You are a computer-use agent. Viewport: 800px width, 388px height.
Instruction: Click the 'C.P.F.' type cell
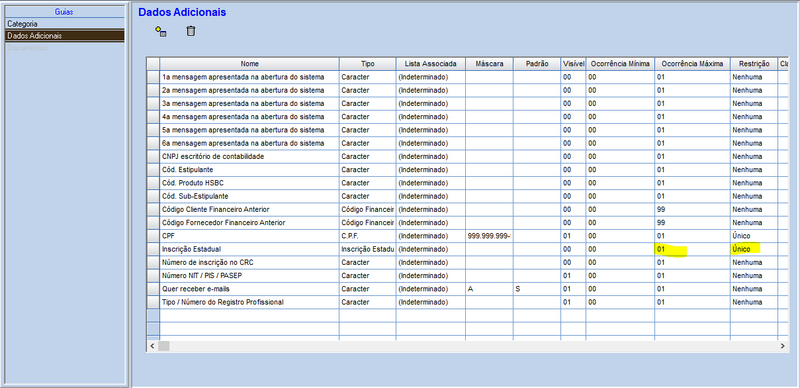367,236
